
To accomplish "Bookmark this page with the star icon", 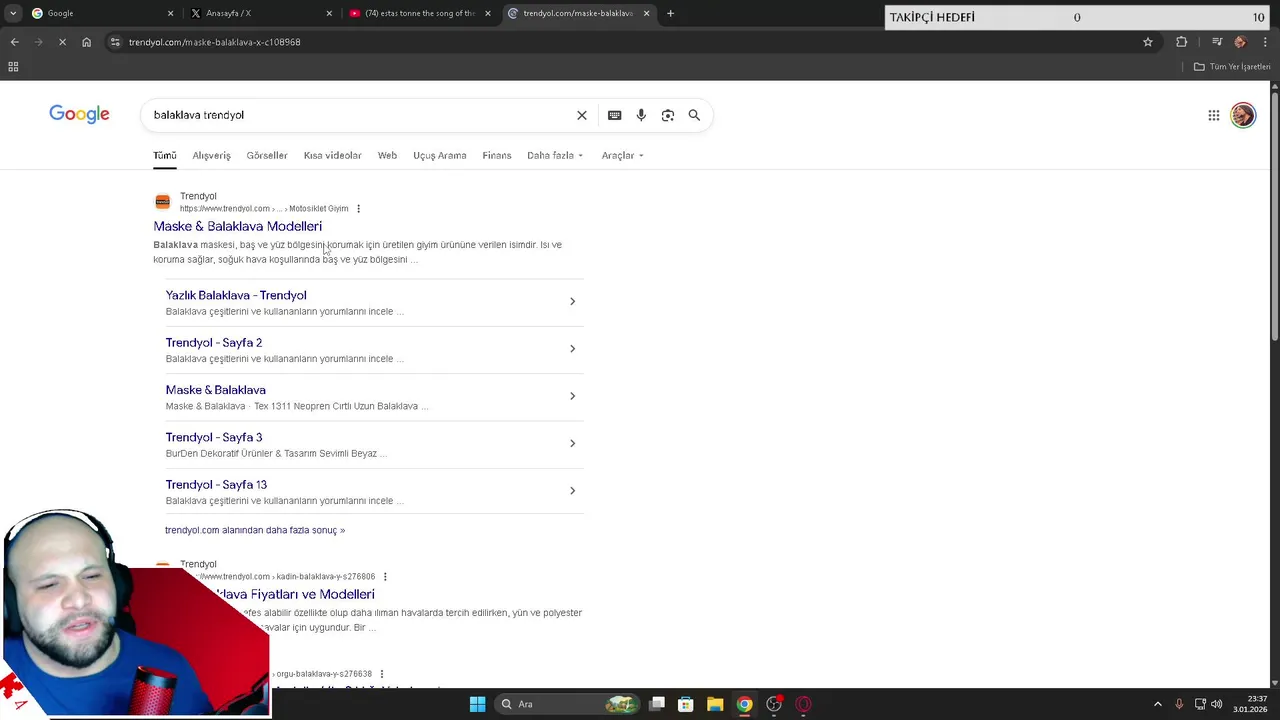I will [x=1148, y=42].
